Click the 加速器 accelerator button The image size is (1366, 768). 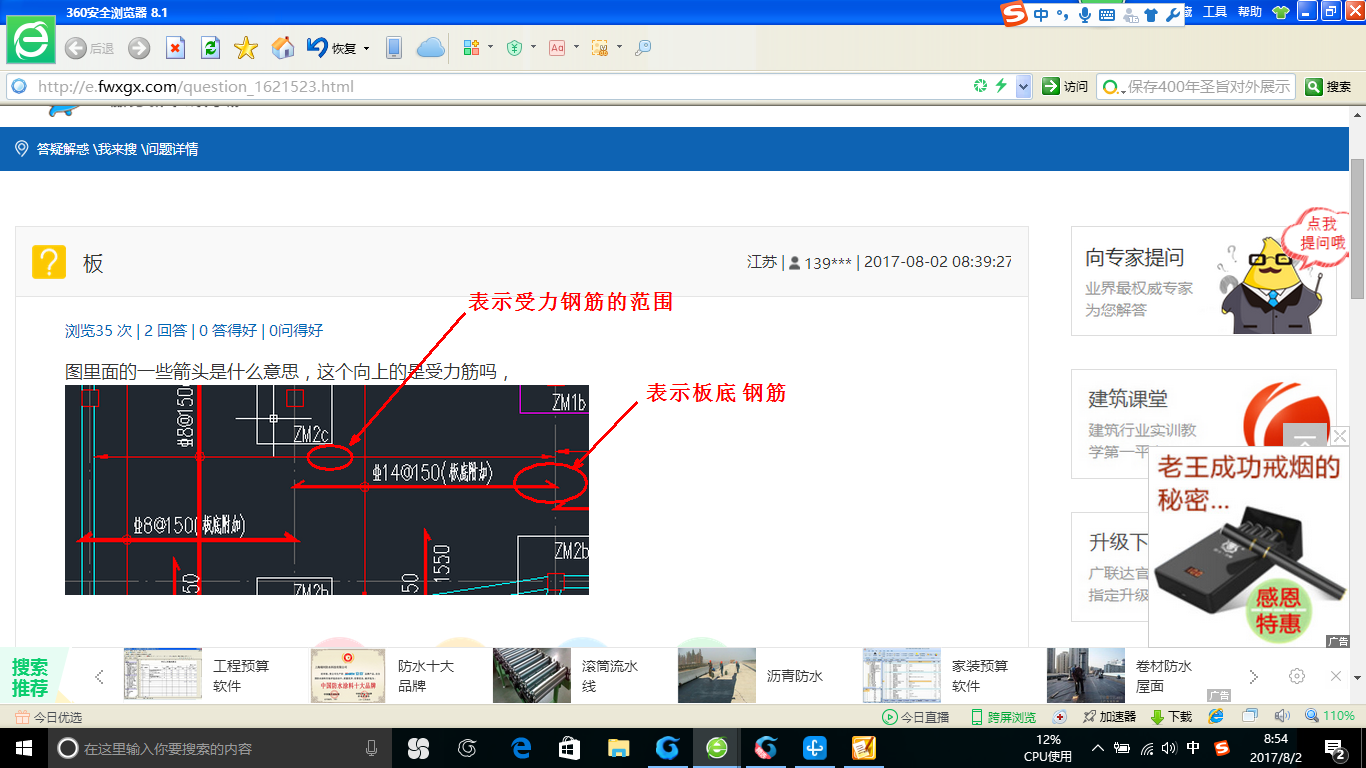point(1109,717)
